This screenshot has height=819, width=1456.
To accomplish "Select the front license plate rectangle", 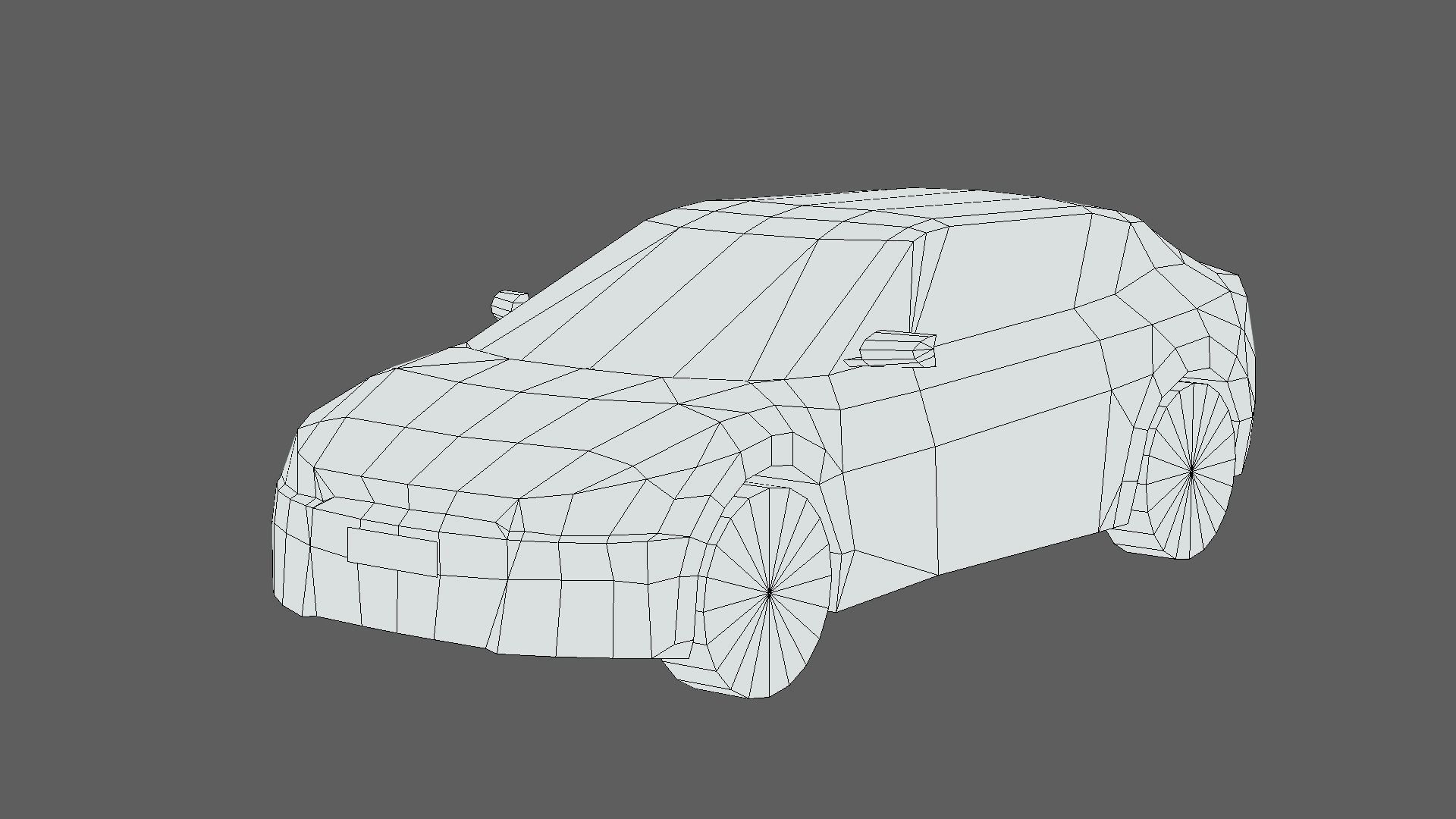I will pos(393,552).
